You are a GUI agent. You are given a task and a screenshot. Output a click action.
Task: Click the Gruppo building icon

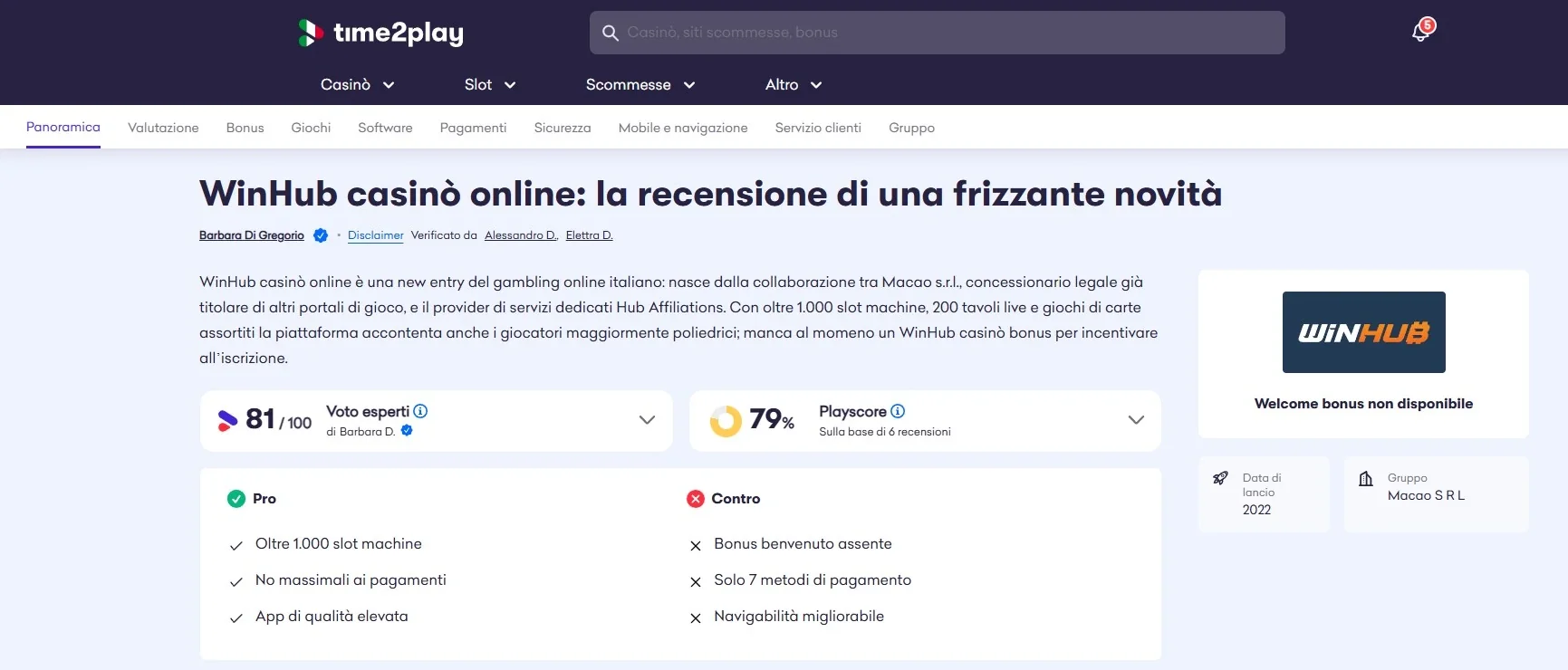1366,478
